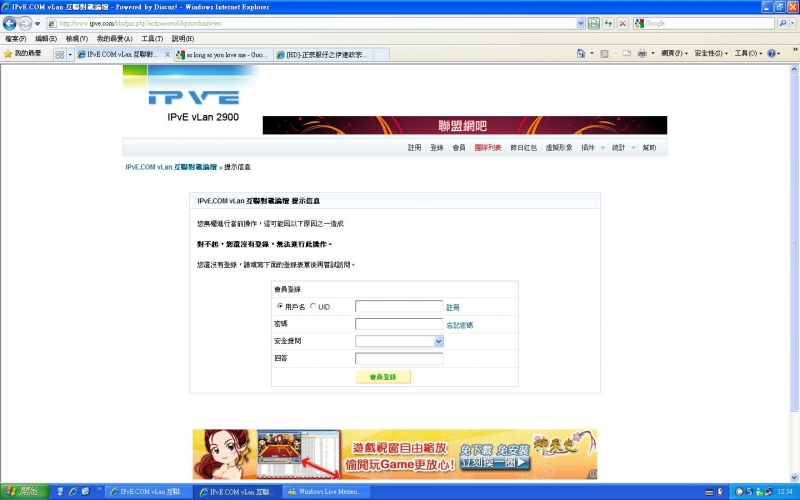This screenshot has width=800, height=500.
Task: Click the IPVE site logo
Action: pyautogui.click(x=194, y=97)
